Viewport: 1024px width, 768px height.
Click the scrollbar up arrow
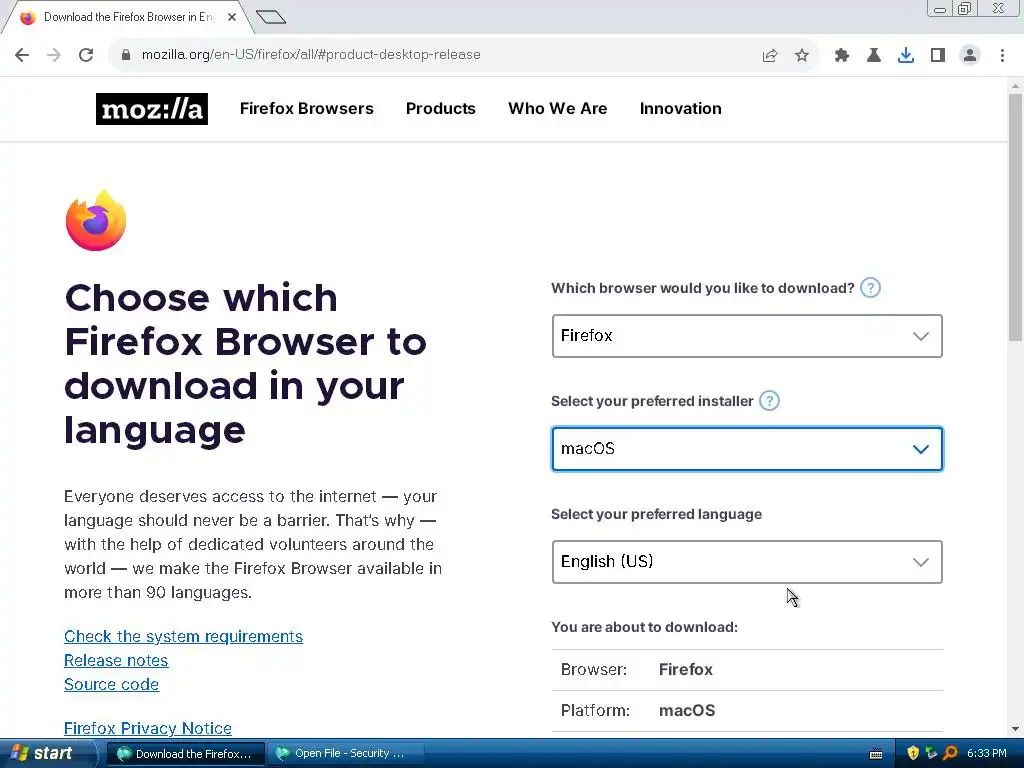click(1015, 86)
